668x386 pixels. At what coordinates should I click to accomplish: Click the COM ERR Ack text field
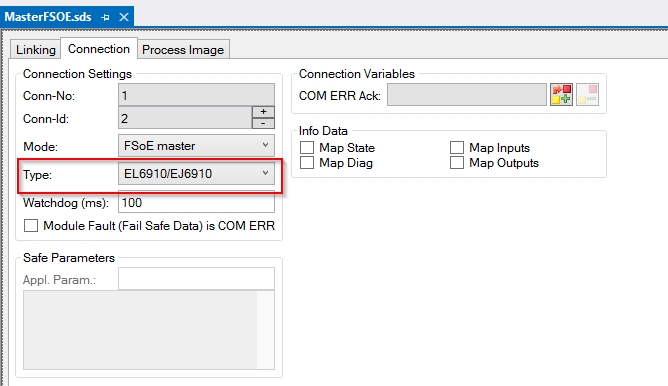[467, 95]
